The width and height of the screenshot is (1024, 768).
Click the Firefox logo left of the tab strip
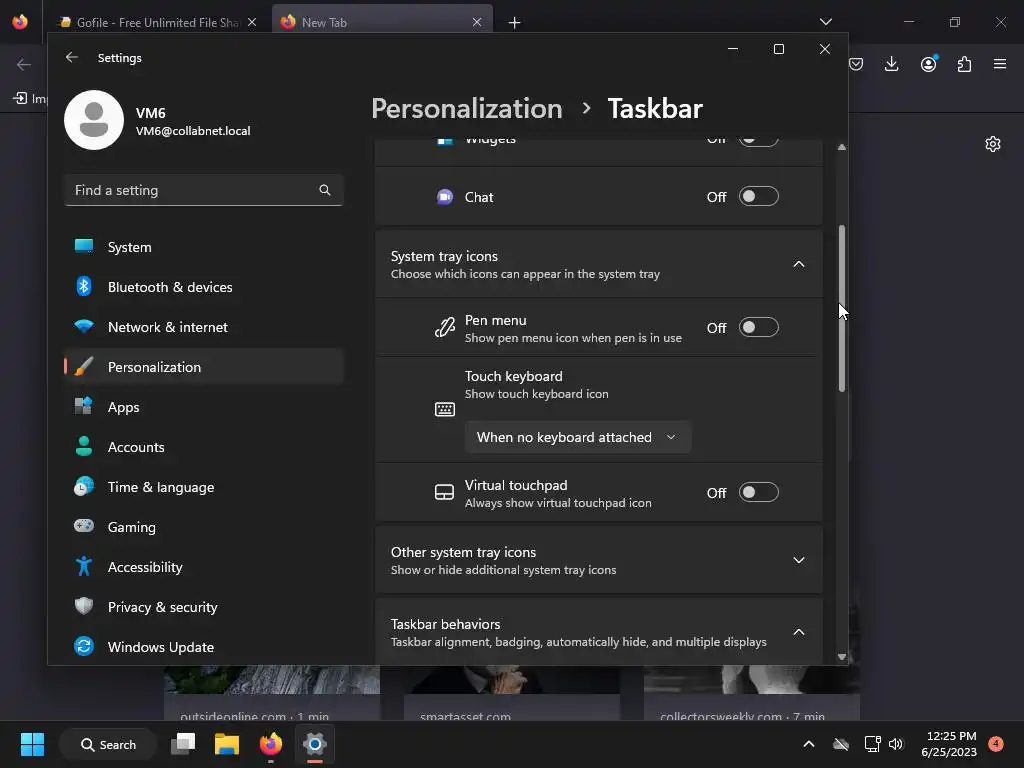coord(20,22)
